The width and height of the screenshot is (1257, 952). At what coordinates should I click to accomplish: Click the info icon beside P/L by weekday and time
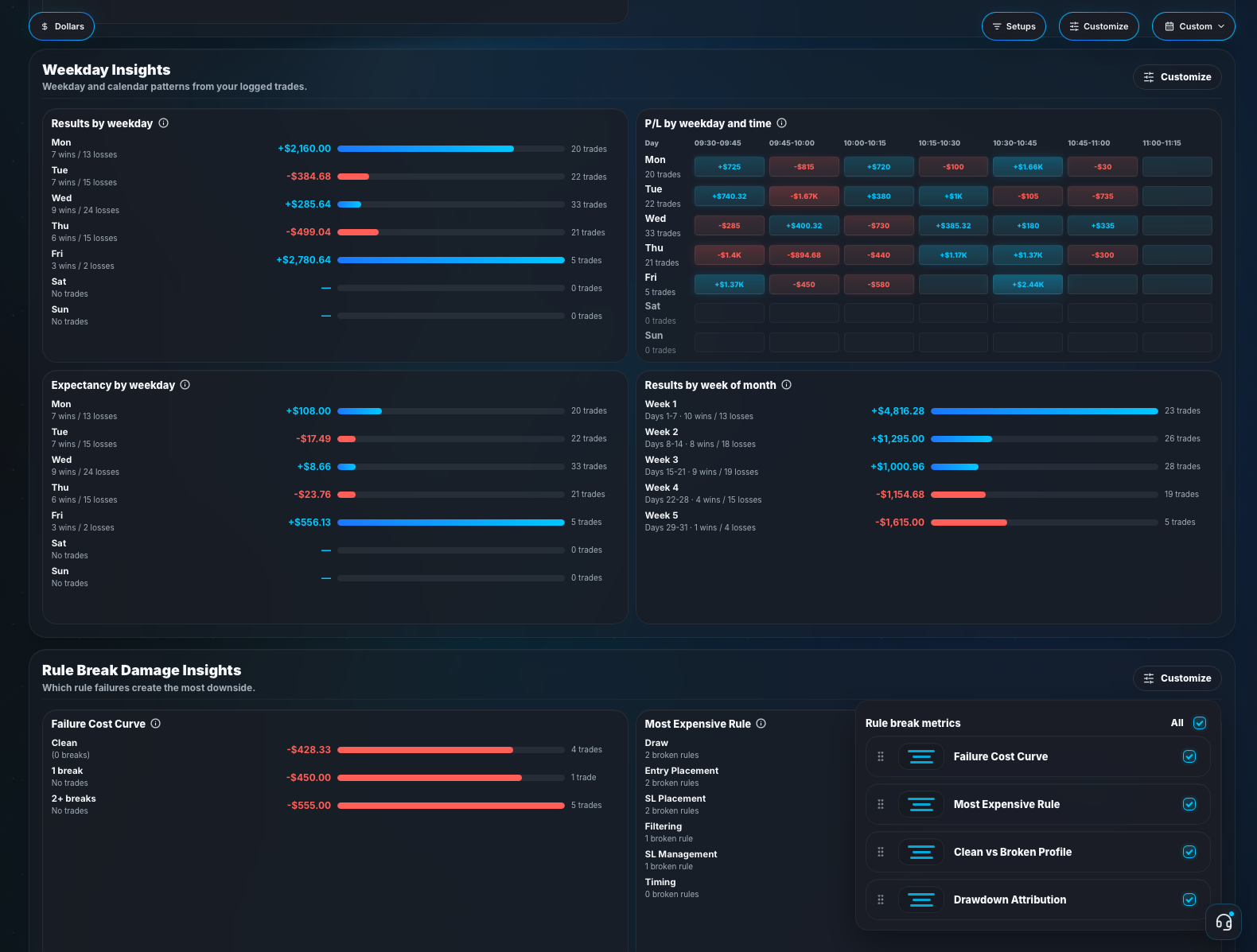click(x=781, y=123)
